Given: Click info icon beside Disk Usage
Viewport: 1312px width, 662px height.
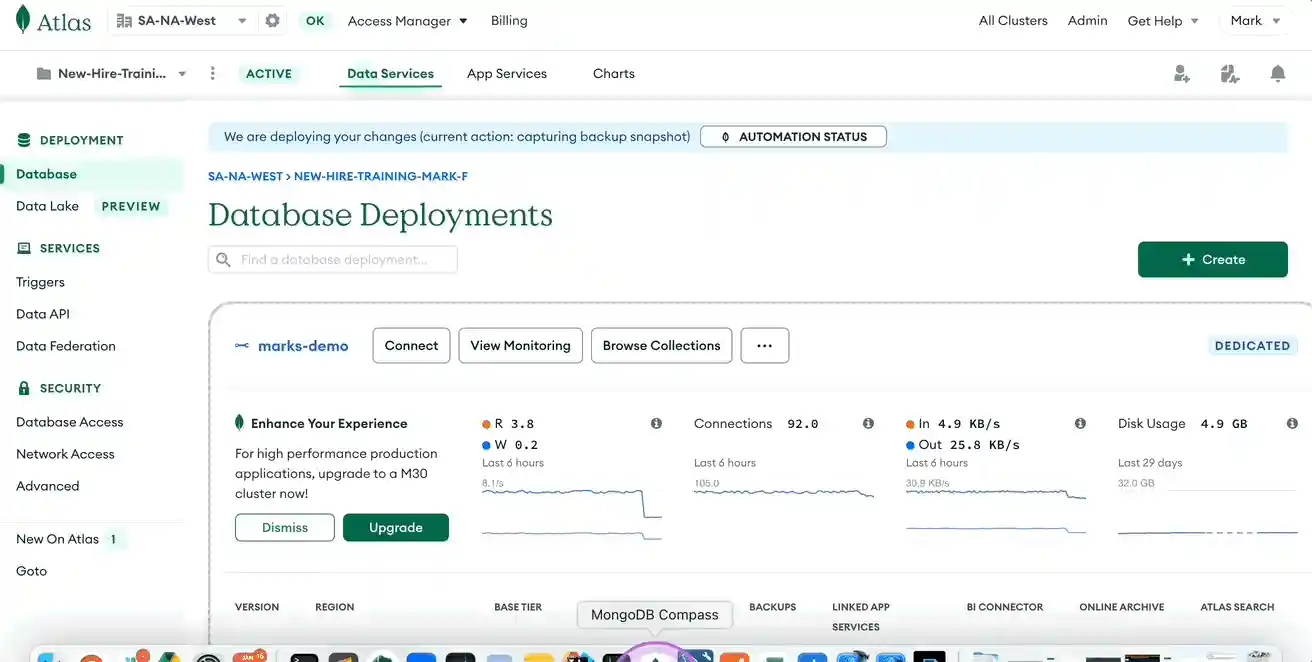Looking at the screenshot, I should coord(1292,424).
